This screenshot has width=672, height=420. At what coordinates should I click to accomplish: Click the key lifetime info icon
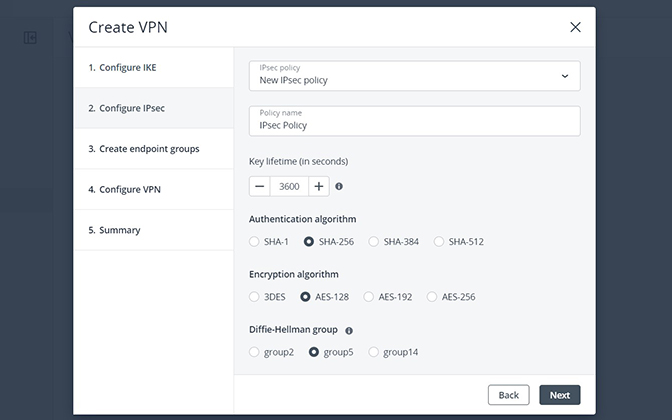[339, 186]
